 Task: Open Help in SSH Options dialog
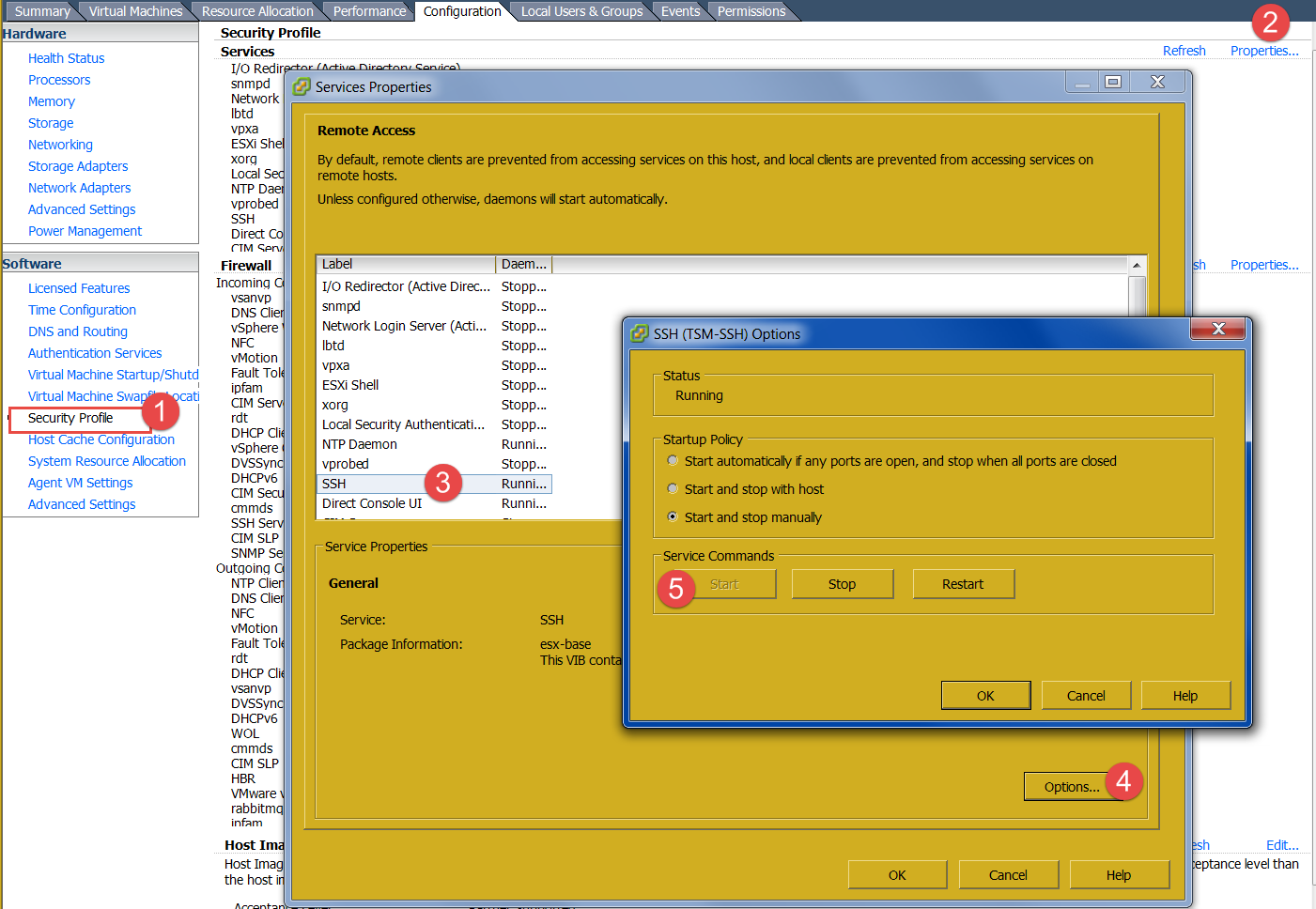pyautogui.click(x=1185, y=696)
